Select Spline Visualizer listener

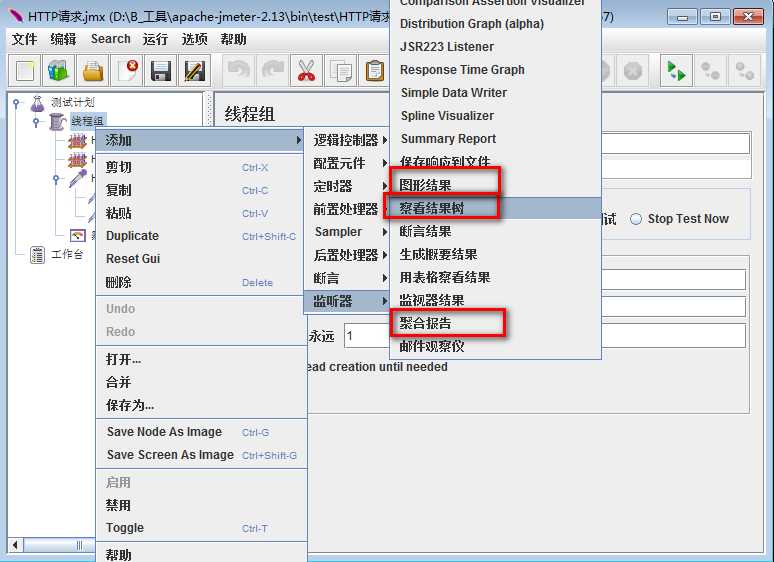[496, 115]
